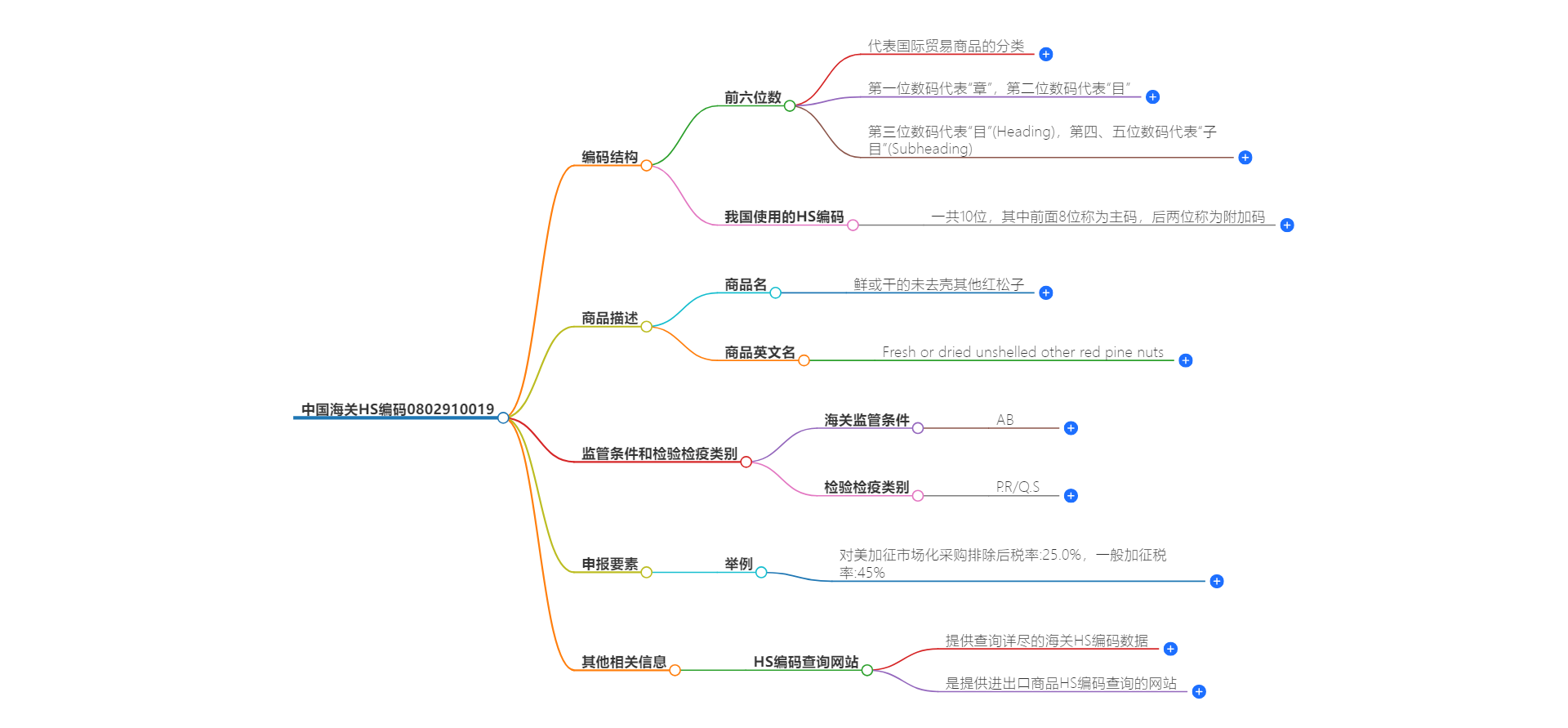This screenshot has width=1568, height=728.
Task: Expand plus icon after 是提供进出口商品HS编码查询的网站
Action: [x=1199, y=691]
